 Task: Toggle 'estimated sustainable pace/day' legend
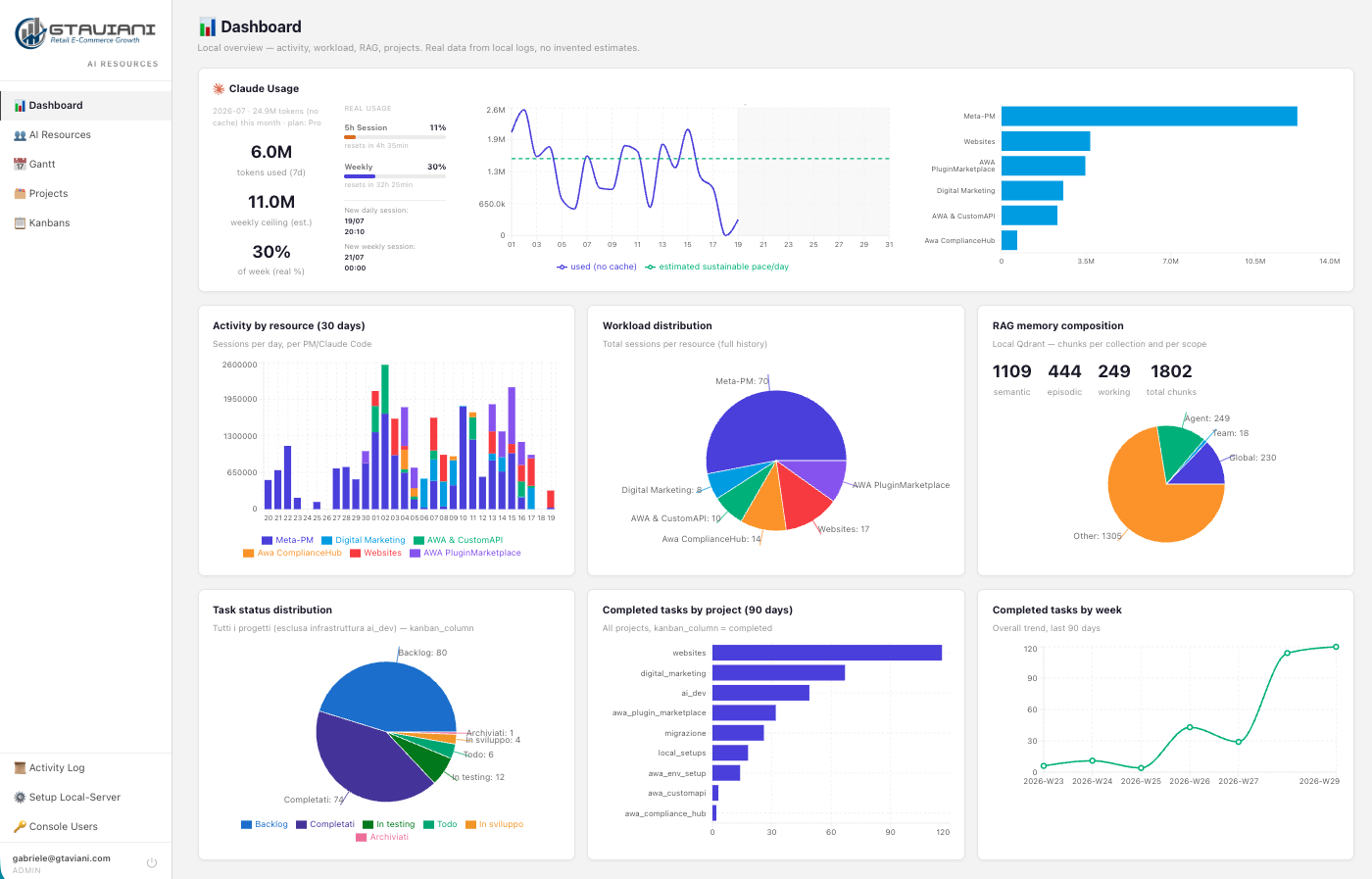point(717,267)
